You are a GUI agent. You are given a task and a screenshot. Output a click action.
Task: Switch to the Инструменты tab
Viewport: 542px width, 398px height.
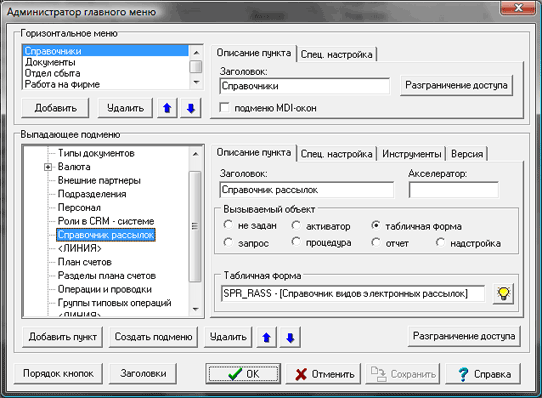coord(411,154)
